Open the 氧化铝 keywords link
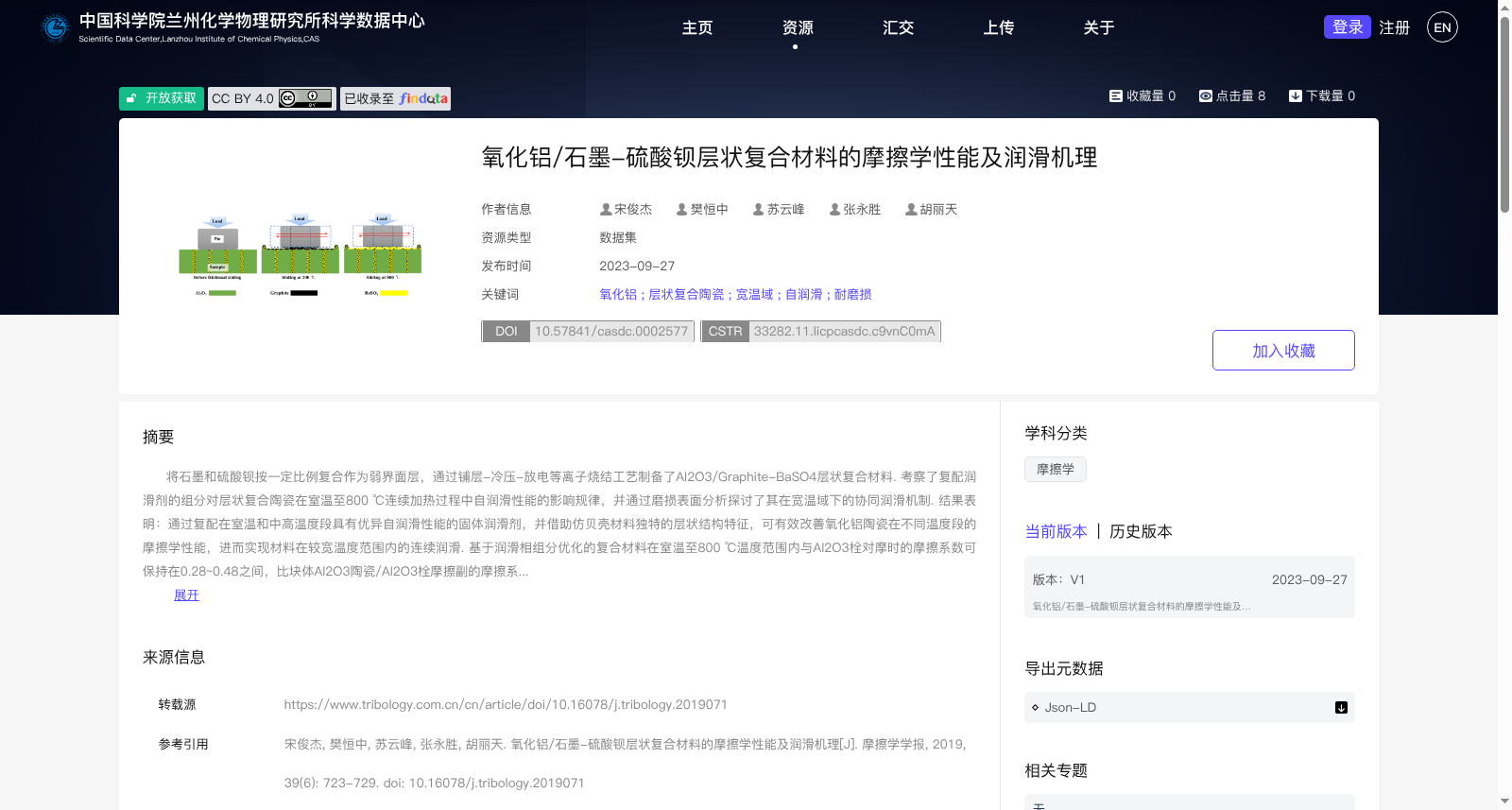Image resolution: width=1512 pixels, height=810 pixels. [x=618, y=294]
